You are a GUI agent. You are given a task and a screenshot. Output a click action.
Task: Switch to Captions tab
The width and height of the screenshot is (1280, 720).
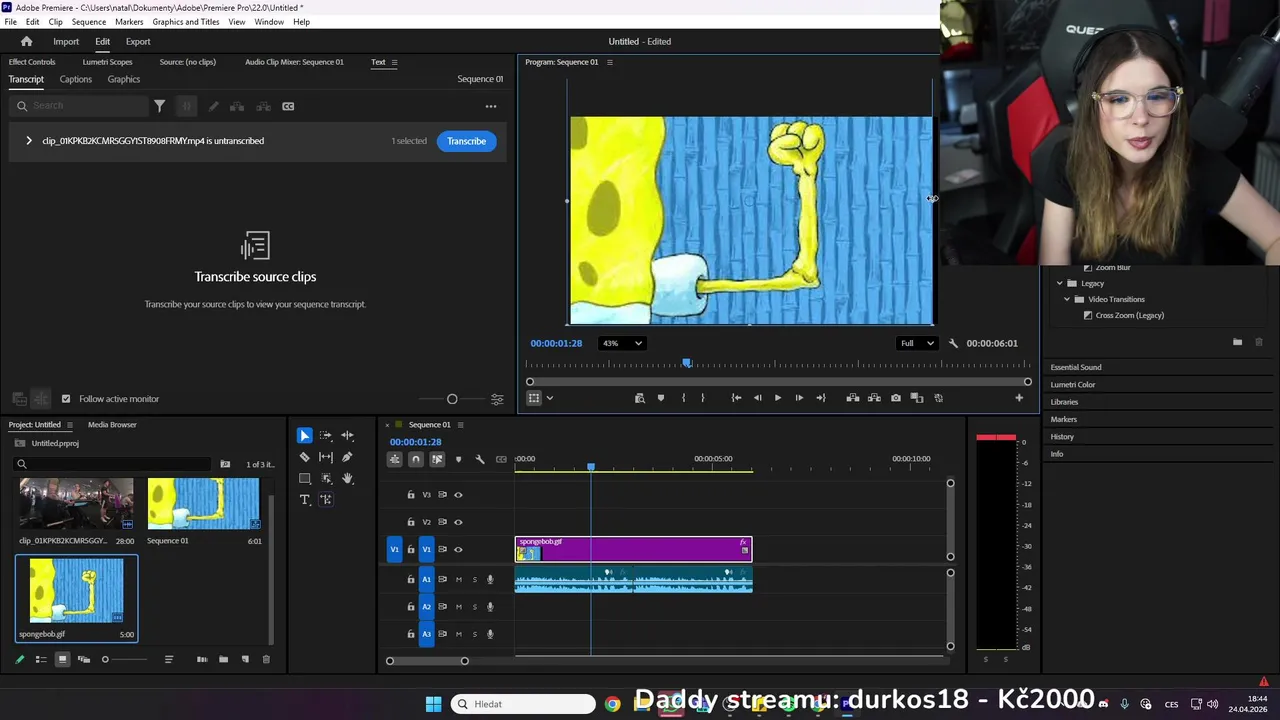click(75, 79)
